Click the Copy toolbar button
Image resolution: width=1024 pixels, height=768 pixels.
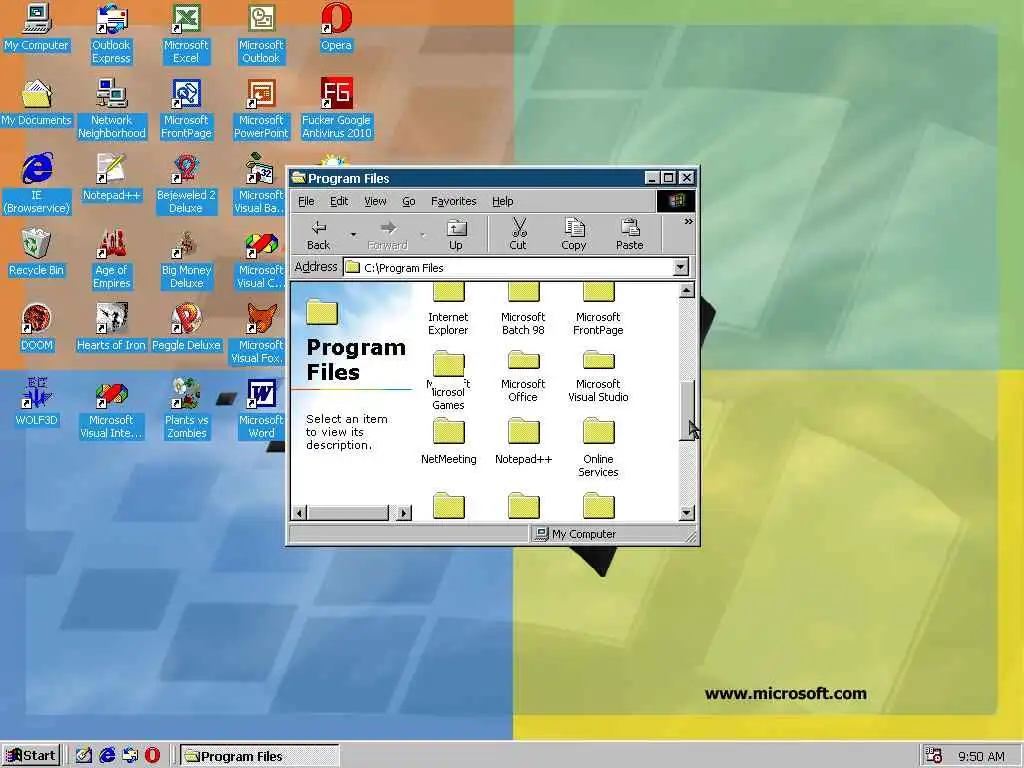573,235
